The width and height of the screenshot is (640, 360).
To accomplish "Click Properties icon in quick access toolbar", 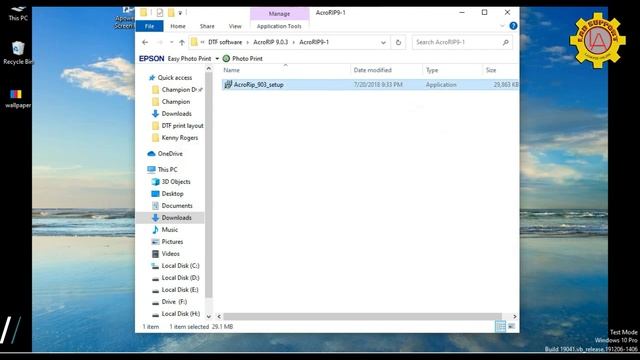I will click(x=160, y=13).
